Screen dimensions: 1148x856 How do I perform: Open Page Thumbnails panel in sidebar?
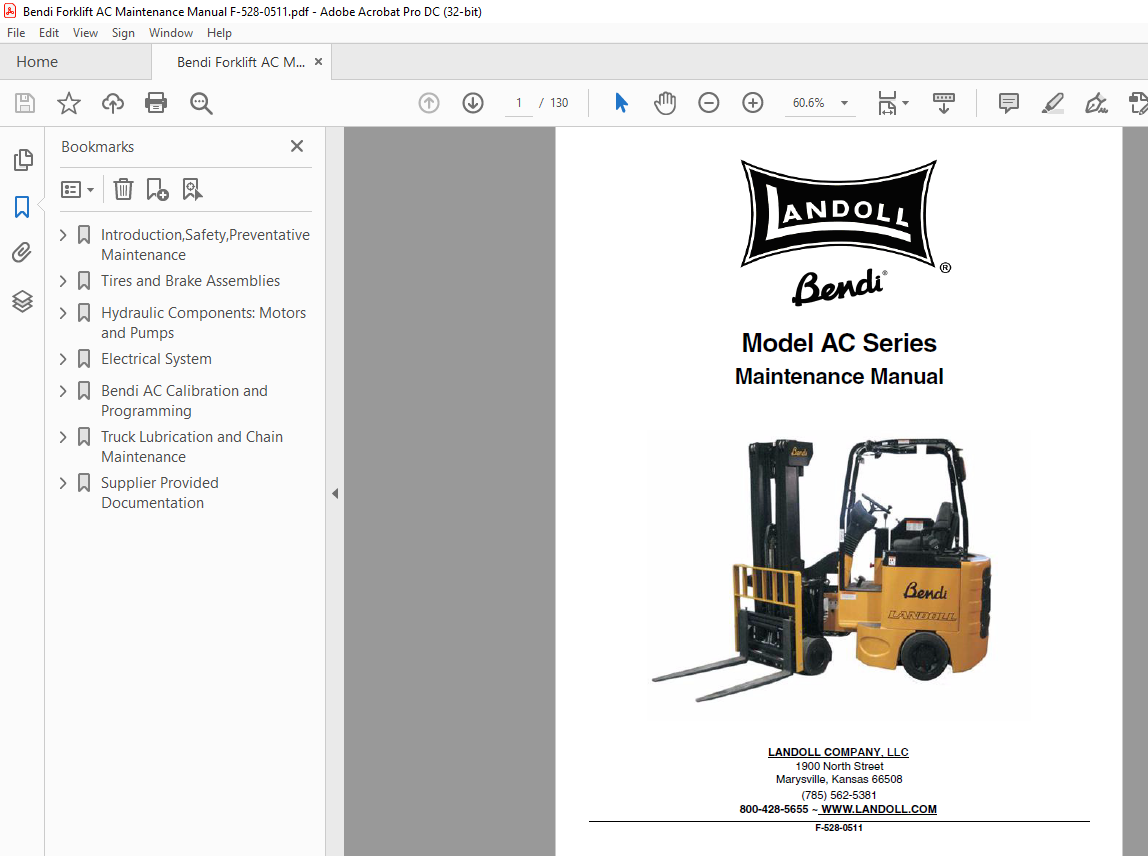pos(23,160)
